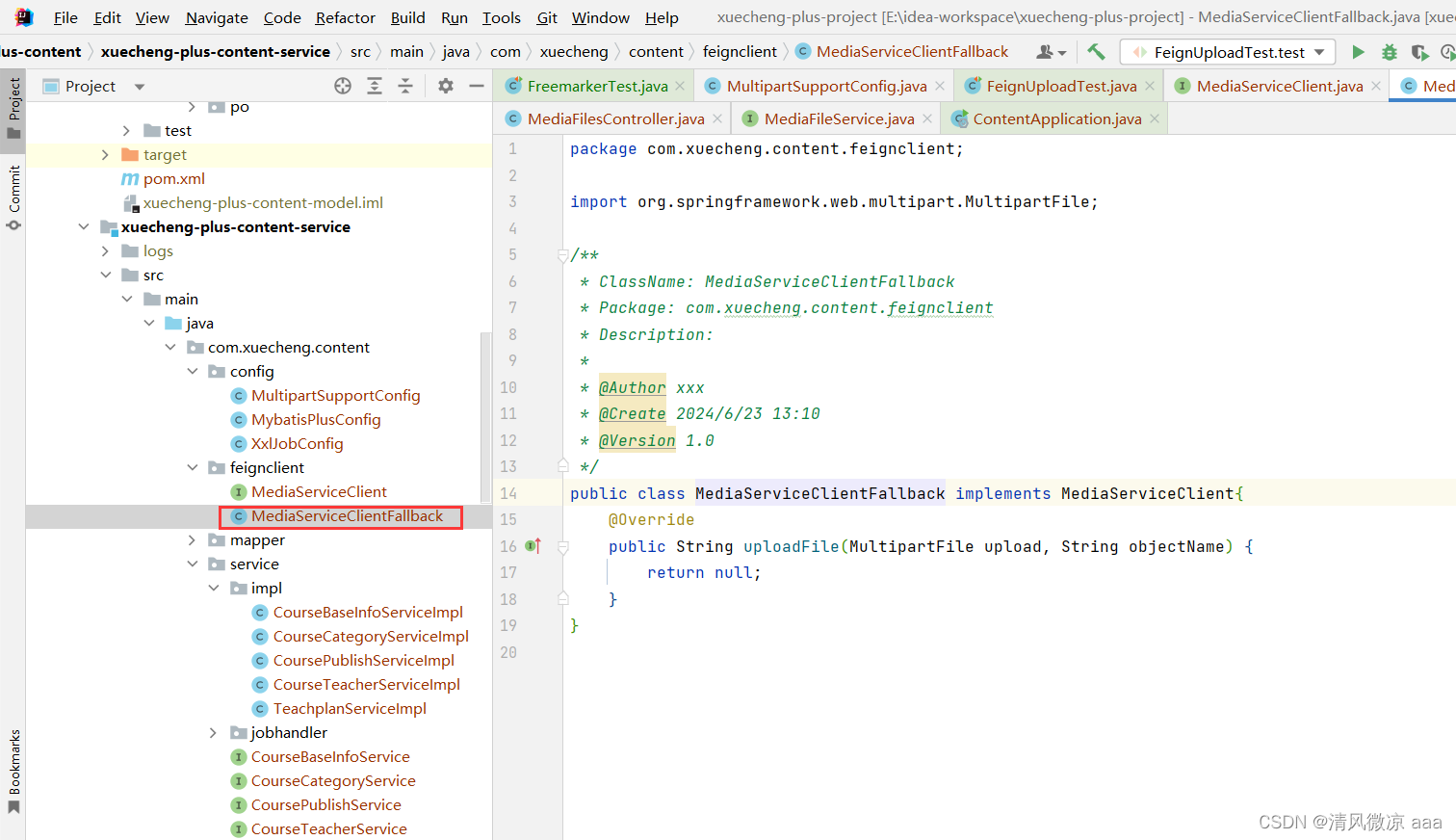Open the Bookmarks tool window sidebar tab
Screen dimensions: 1456x840
tap(13, 771)
